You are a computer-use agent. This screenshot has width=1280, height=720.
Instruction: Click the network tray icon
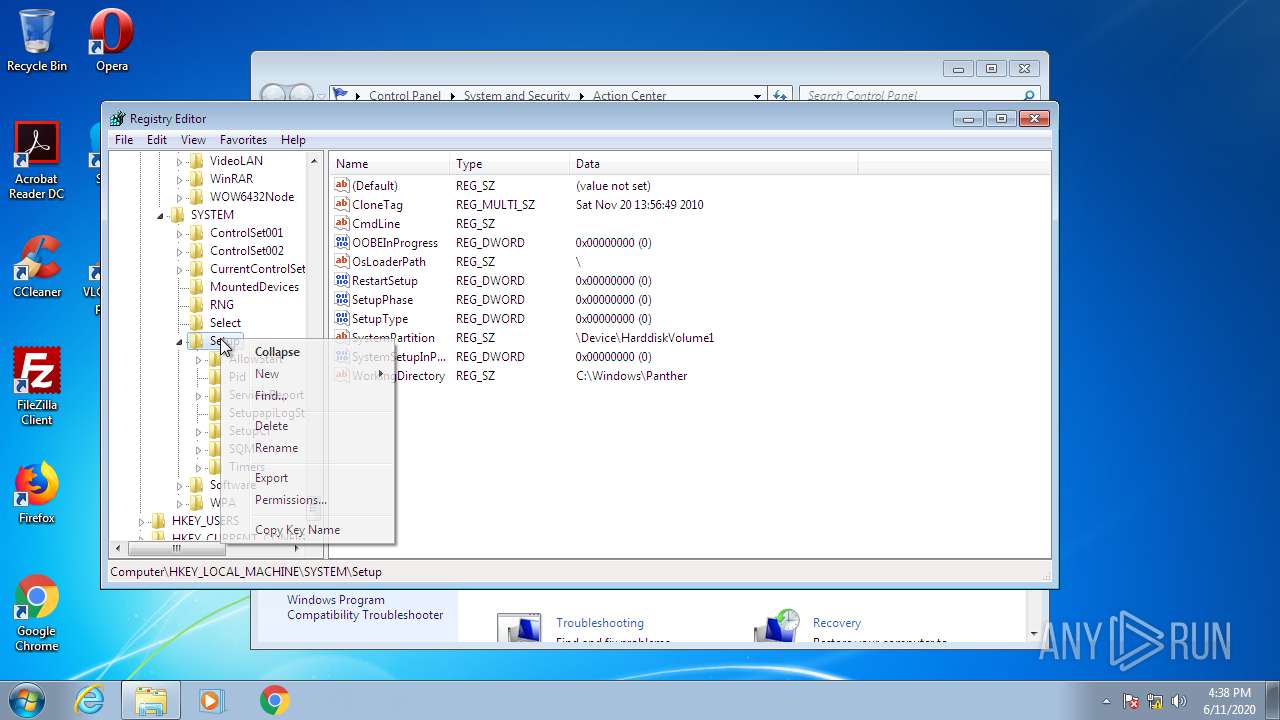1155,701
